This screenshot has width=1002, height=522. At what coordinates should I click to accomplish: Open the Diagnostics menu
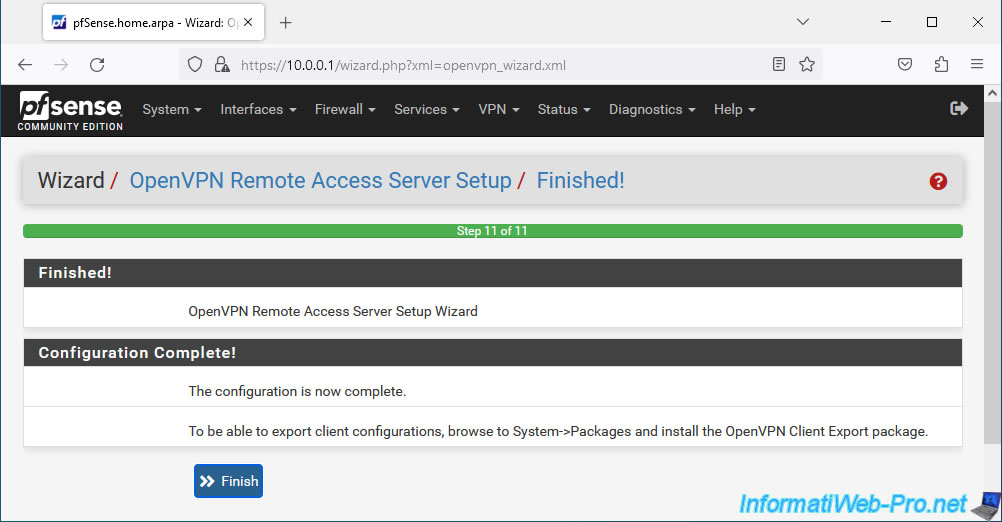[652, 109]
